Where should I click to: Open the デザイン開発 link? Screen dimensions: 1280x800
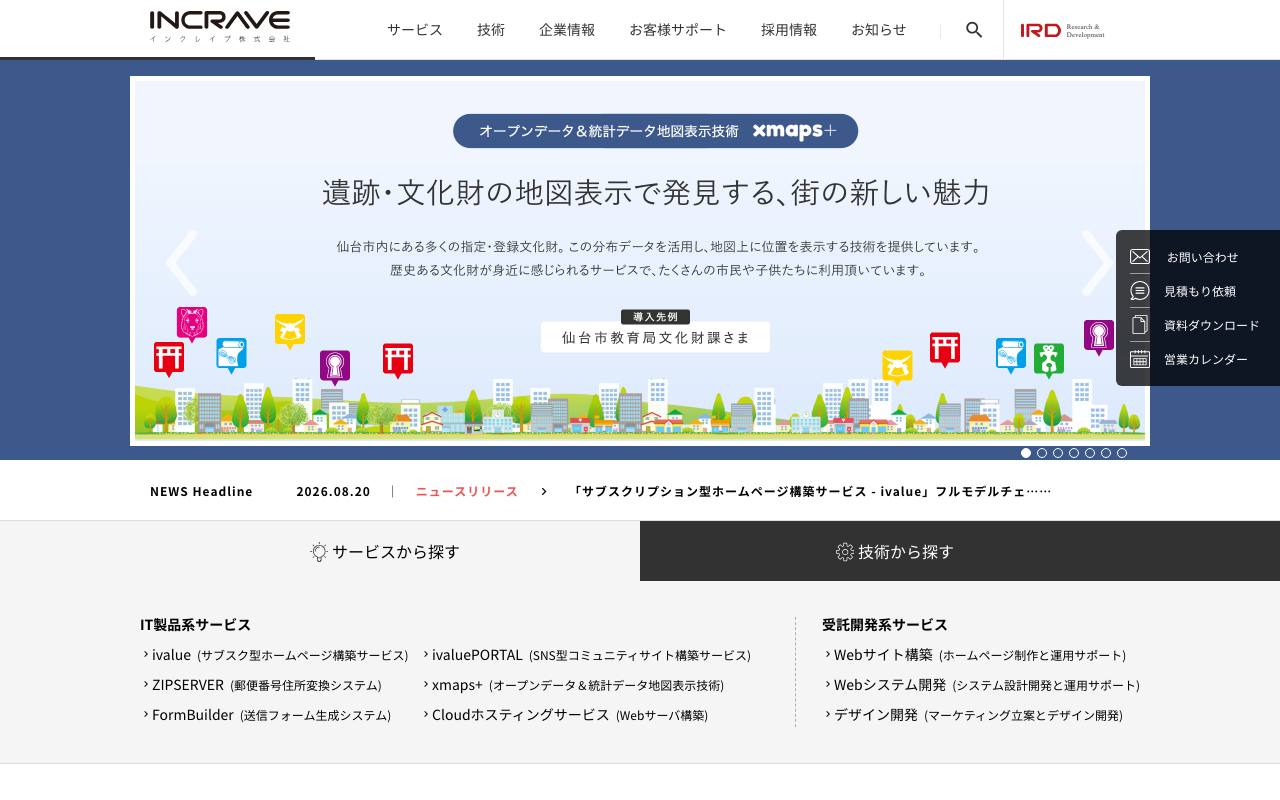(974, 715)
